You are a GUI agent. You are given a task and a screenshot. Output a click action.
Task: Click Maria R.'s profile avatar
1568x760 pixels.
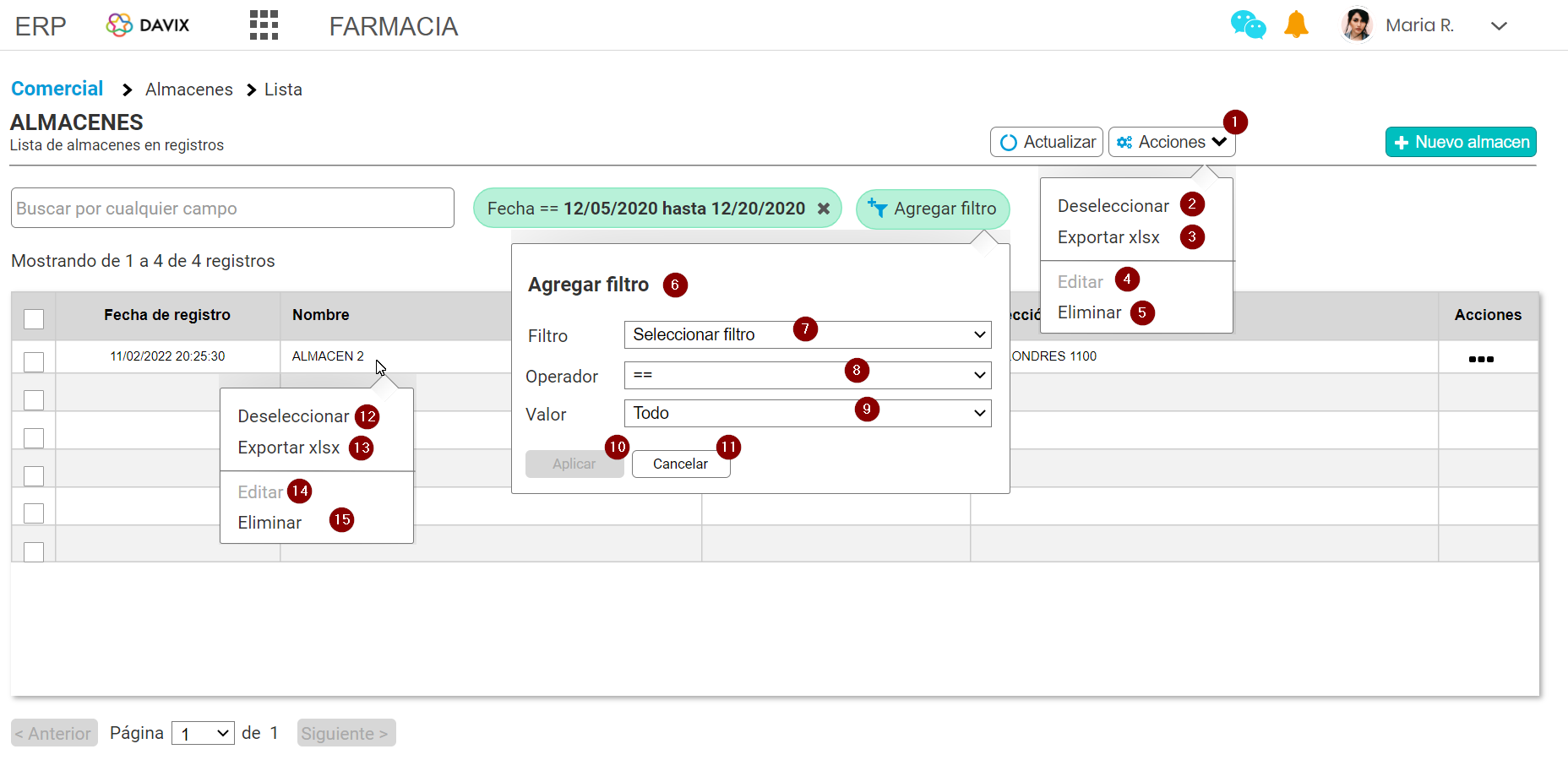pyautogui.click(x=1356, y=24)
